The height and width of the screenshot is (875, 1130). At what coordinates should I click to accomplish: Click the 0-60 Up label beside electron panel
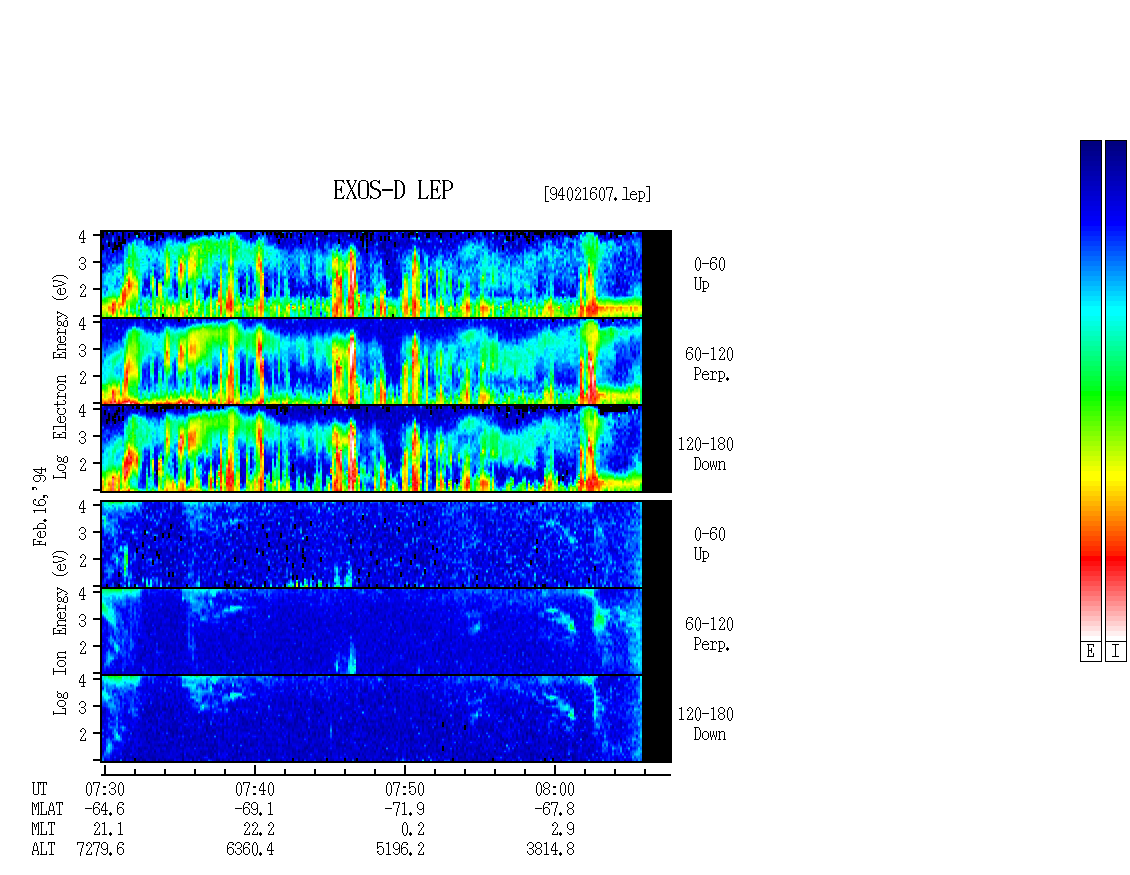coord(710,274)
